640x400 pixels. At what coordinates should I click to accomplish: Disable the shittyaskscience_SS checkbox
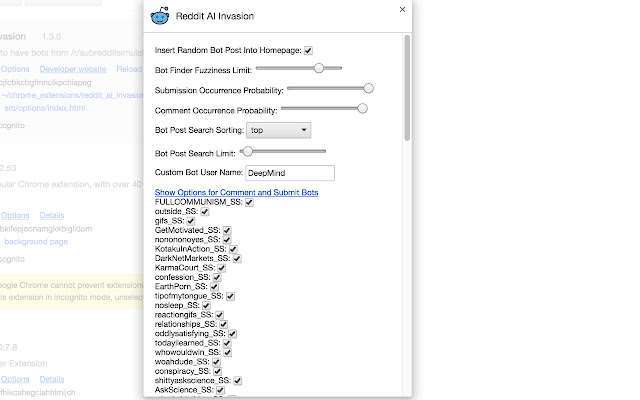[238, 380]
